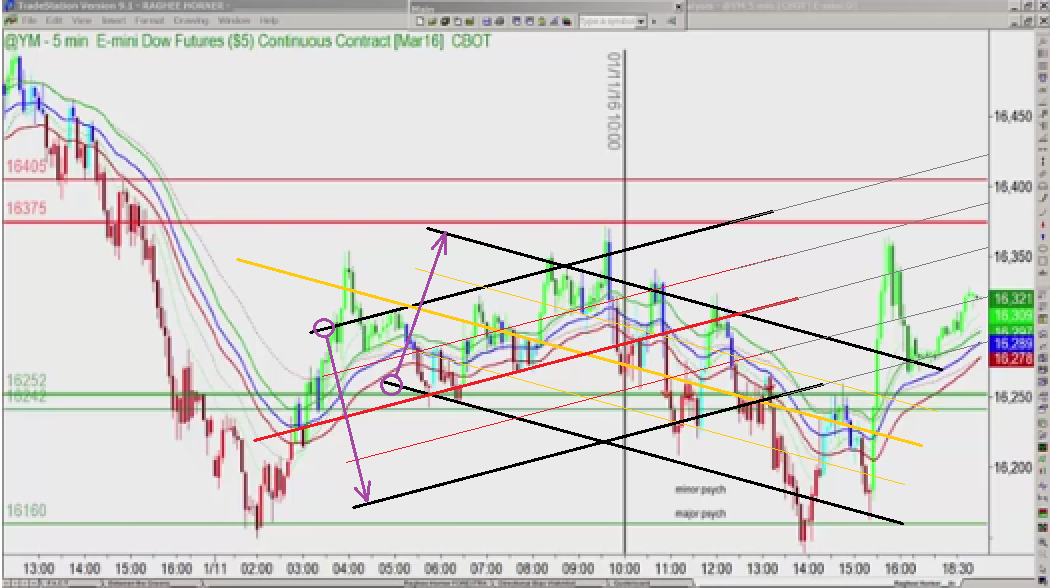Click the green 16,309 price marker
Viewport: 1050px width, 588px height.
1012,314
